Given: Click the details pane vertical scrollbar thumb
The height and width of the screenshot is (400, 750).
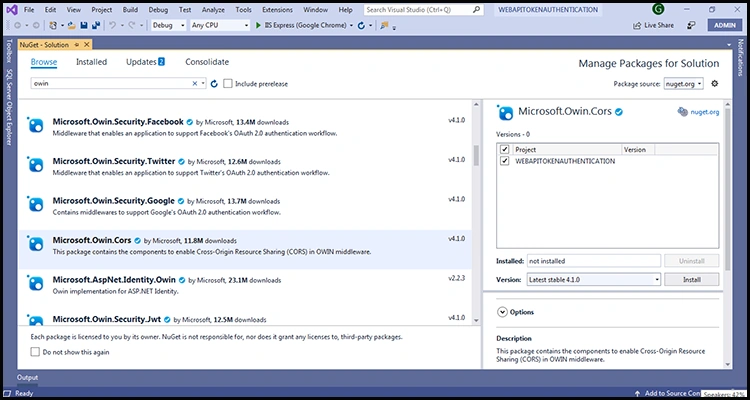Looking at the screenshot, I should [728, 189].
